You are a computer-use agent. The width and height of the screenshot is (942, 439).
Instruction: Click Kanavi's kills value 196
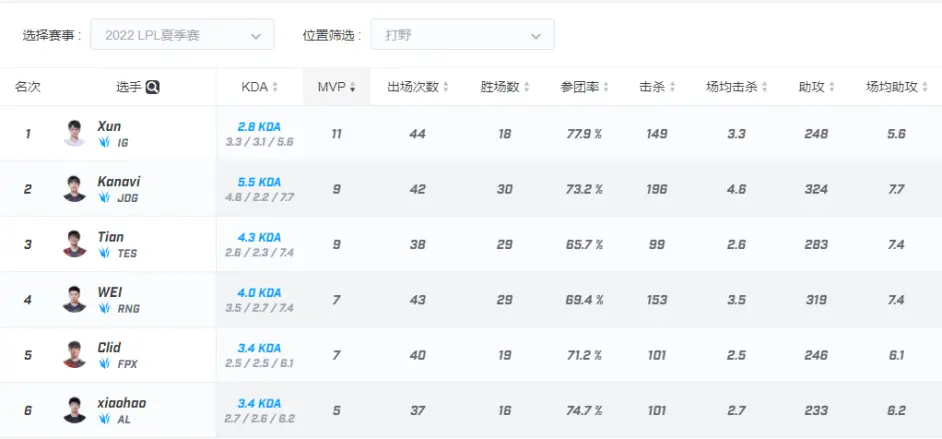[657, 189]
